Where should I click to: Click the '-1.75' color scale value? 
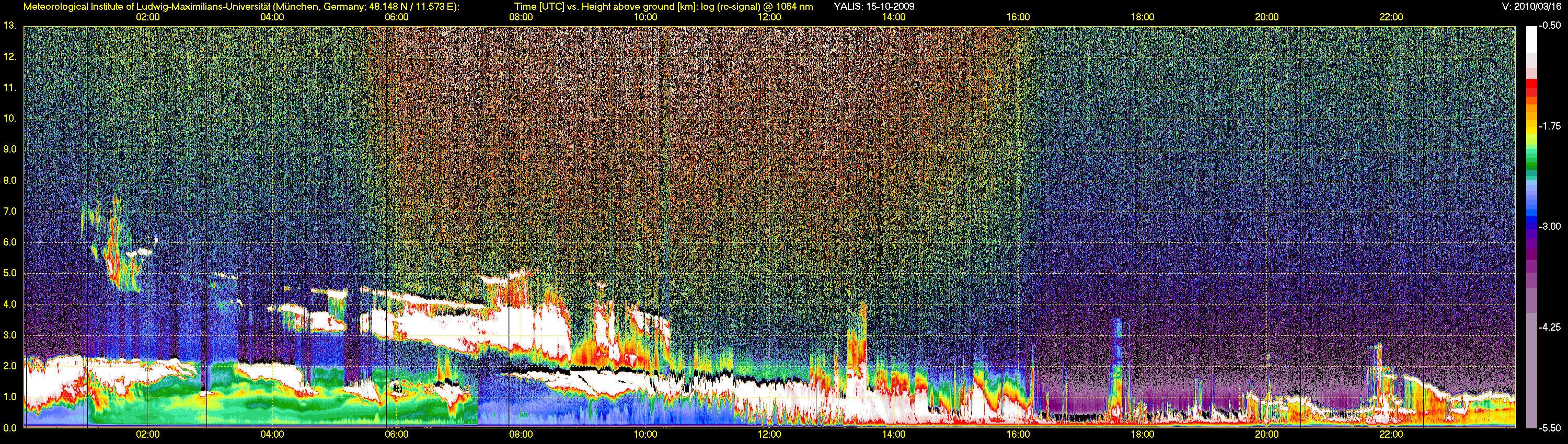pyautogui.click(x=1550, y=126)
